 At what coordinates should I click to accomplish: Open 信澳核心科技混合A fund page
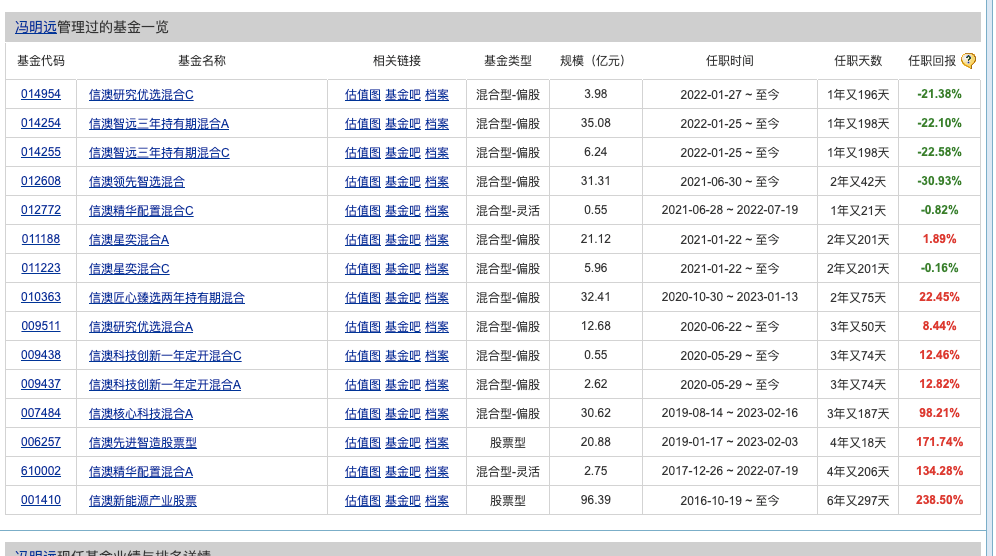tap(141, 414)
